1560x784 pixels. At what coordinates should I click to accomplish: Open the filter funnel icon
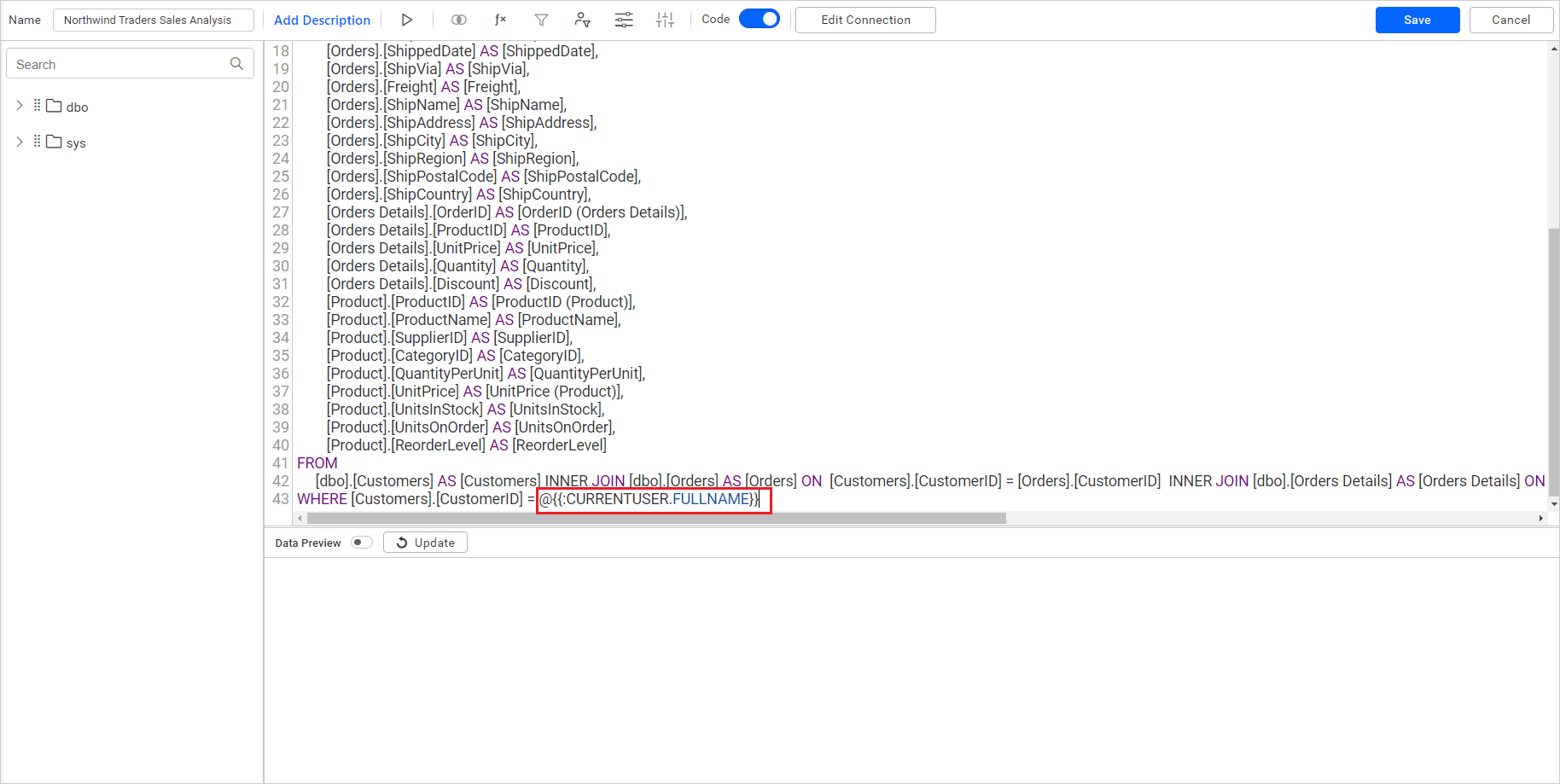point(542,19)
